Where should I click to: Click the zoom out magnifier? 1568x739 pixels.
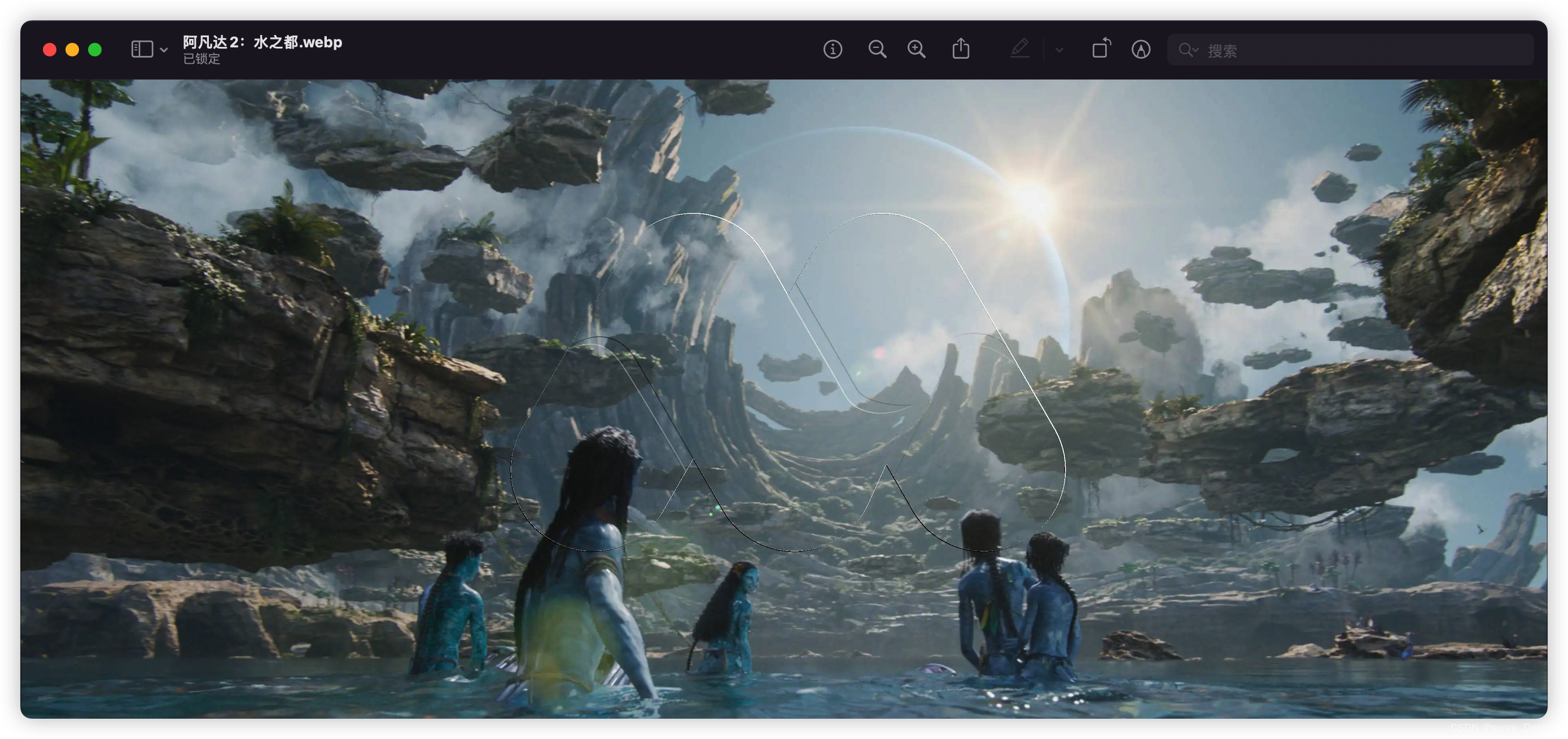[877, 49]
